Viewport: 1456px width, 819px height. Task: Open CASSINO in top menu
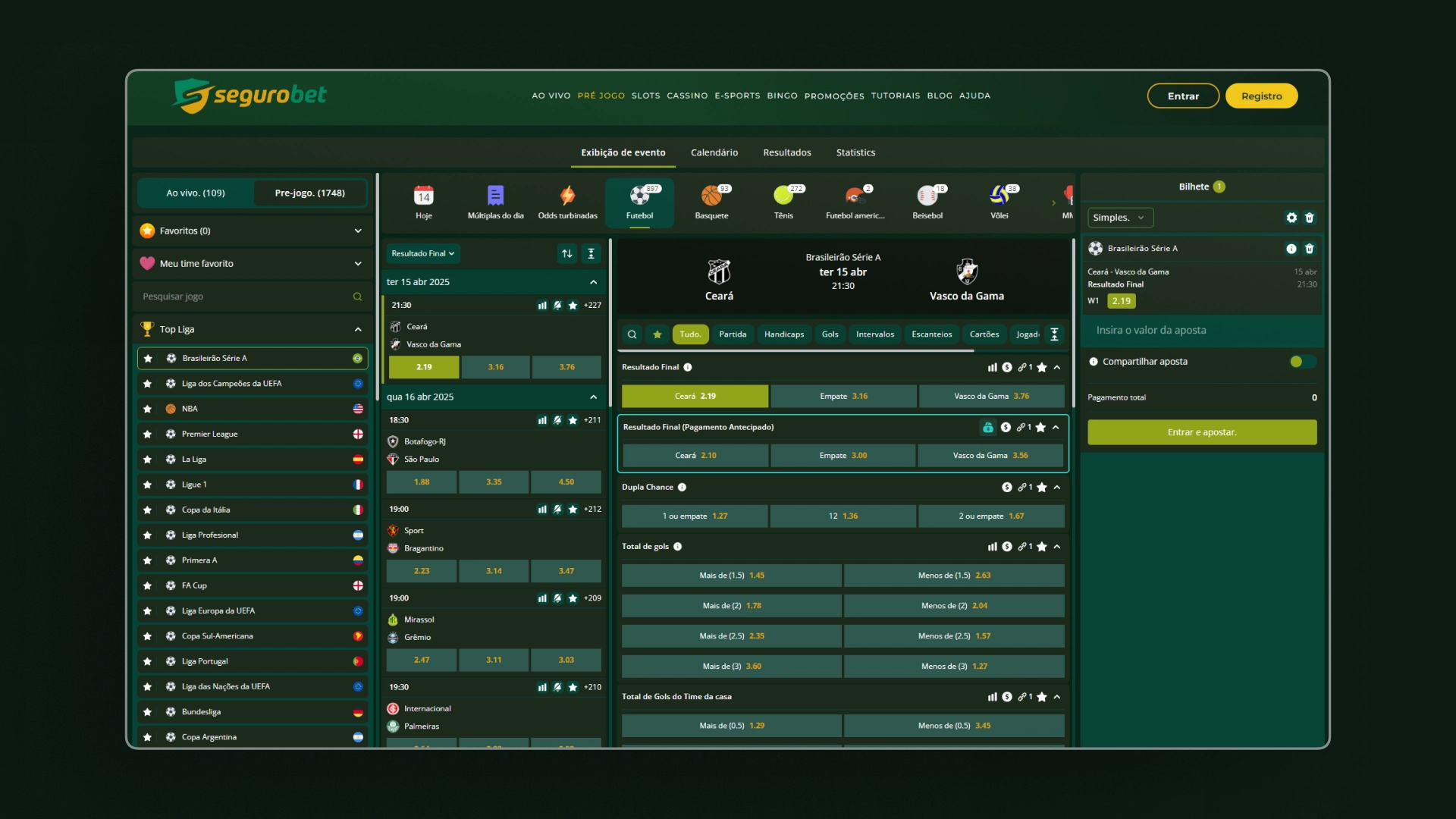pyautogui.click(x=687, y=96)
